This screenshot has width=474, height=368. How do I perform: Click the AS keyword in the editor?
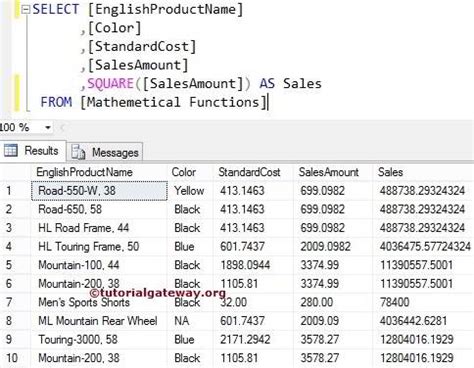click(x=267, y=83)
